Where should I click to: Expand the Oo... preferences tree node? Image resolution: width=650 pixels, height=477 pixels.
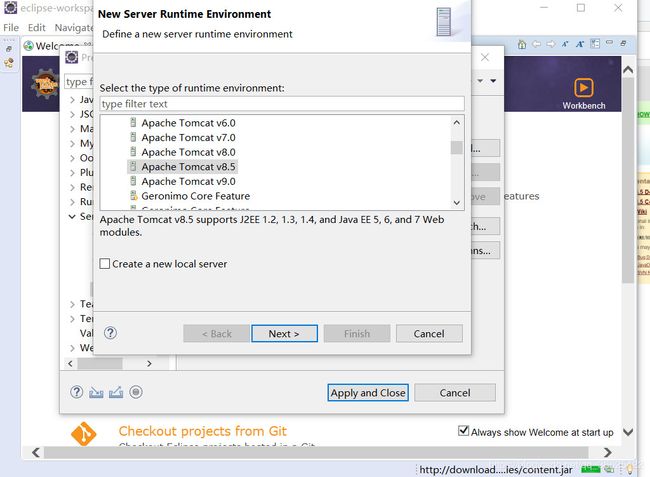73,158
